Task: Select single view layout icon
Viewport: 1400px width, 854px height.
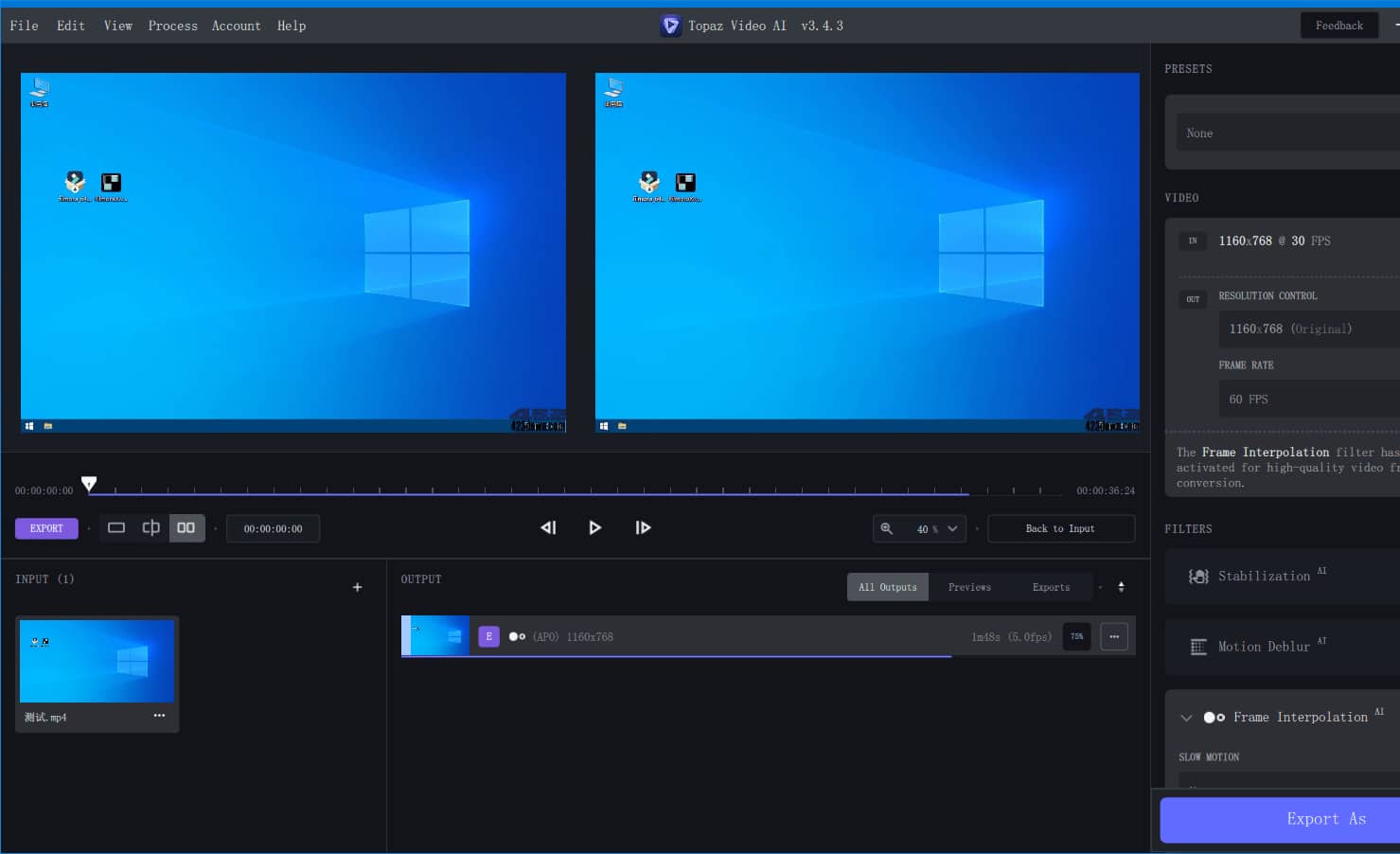Action: coord(116,528)
